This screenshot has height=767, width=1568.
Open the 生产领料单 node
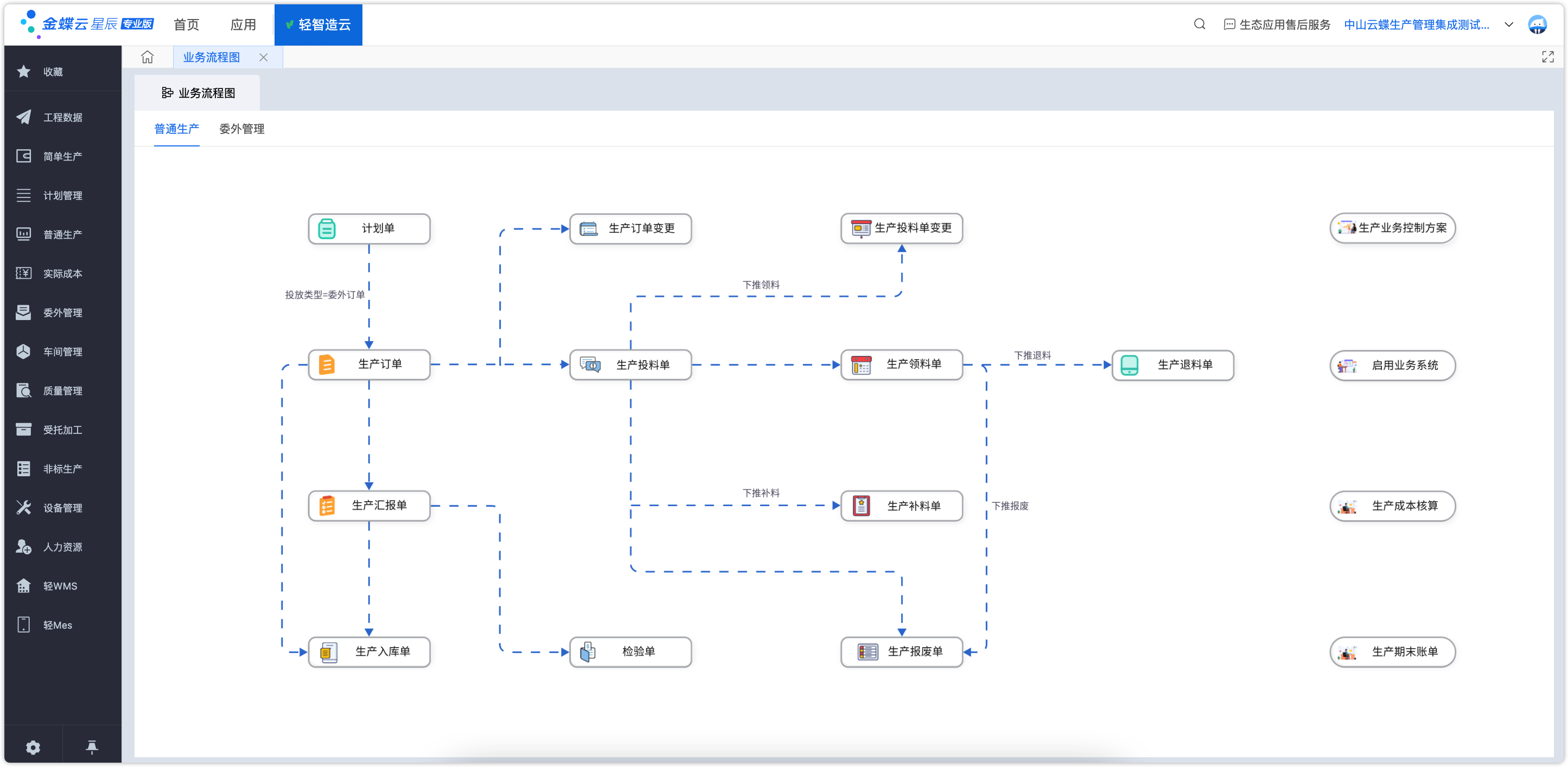[902, 364]
